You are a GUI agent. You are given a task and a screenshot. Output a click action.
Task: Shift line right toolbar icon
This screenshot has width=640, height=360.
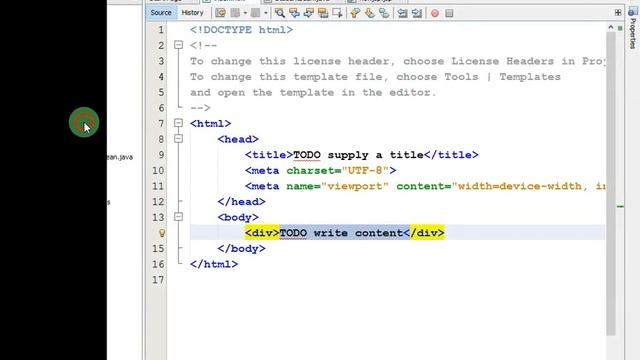[417, 13]
